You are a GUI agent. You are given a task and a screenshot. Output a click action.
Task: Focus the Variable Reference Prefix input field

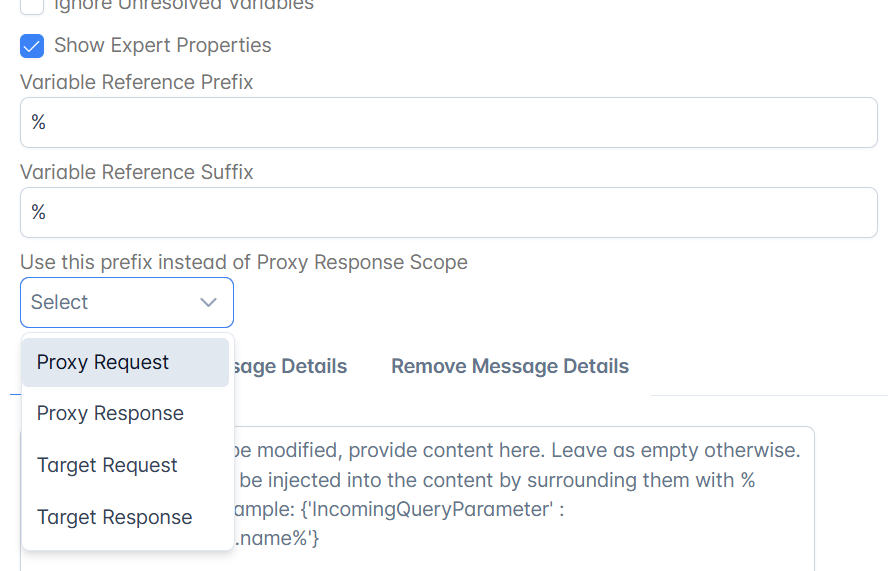click(x=449, y=122)
